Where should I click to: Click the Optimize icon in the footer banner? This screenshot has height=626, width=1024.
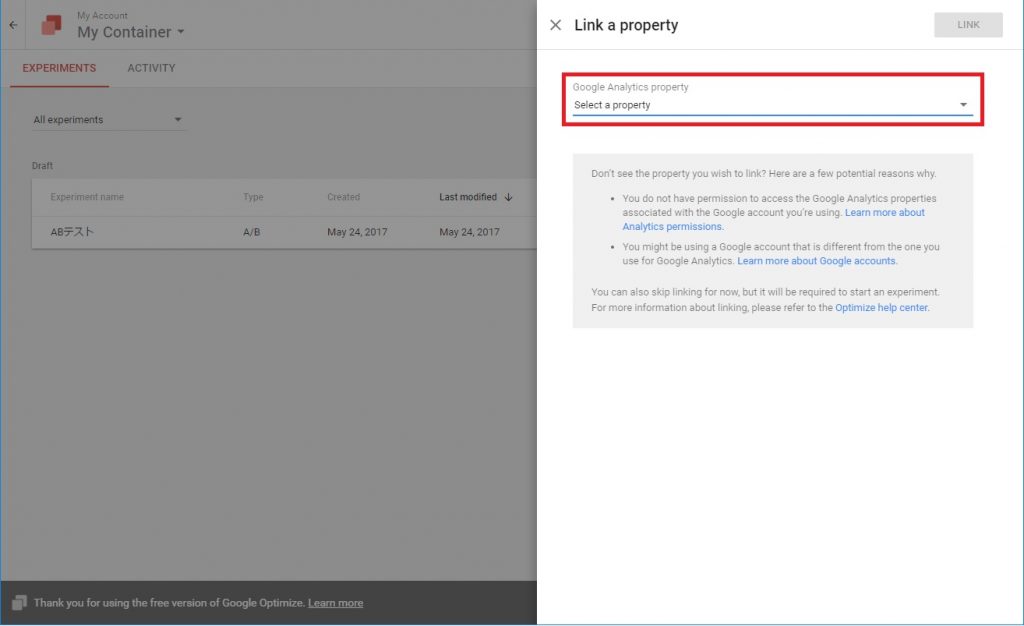[x=19, y=603]
